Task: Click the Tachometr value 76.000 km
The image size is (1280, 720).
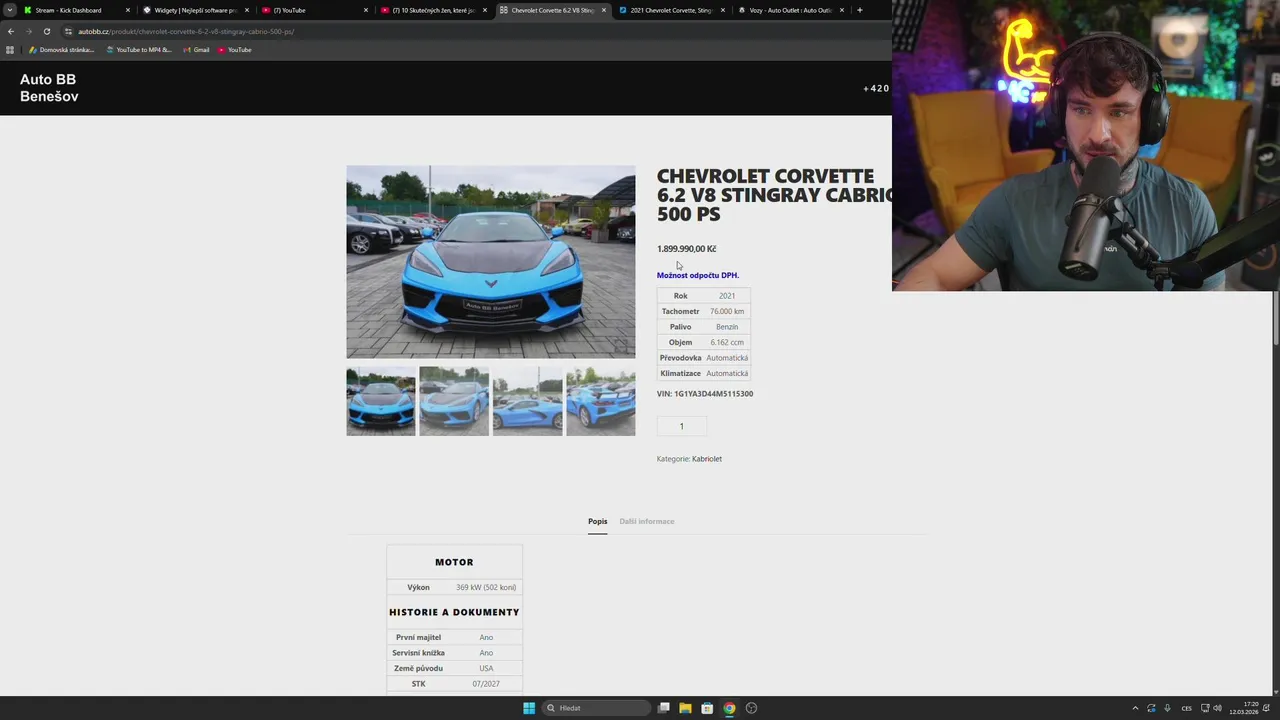Action: click(727, 311)
